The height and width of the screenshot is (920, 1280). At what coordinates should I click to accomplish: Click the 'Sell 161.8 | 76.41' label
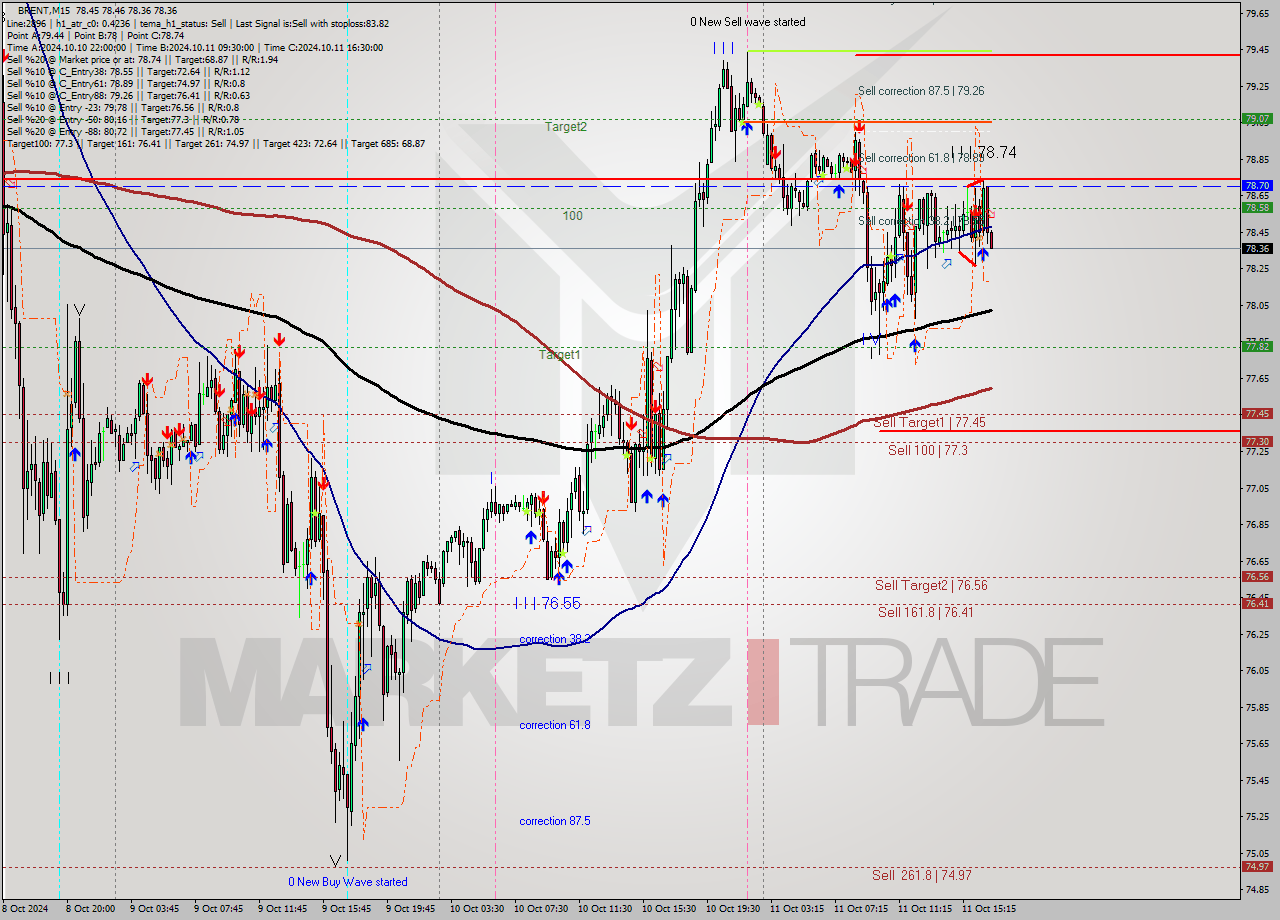926,612
